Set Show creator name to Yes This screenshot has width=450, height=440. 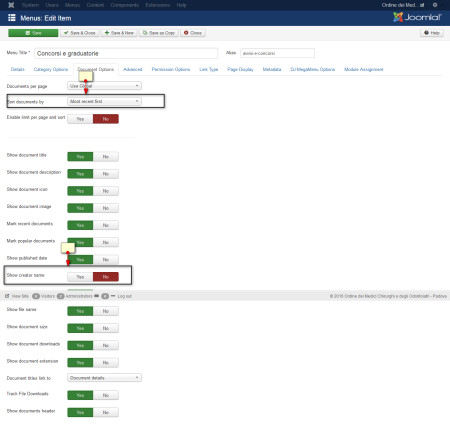tap(80, 277)
